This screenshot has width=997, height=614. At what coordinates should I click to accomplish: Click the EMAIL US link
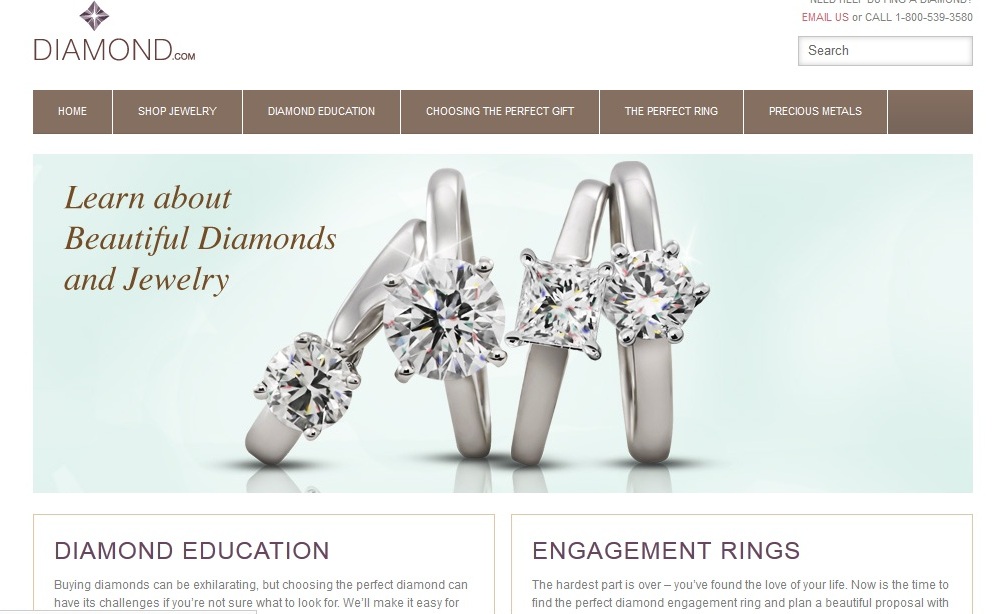coord(825,17)
